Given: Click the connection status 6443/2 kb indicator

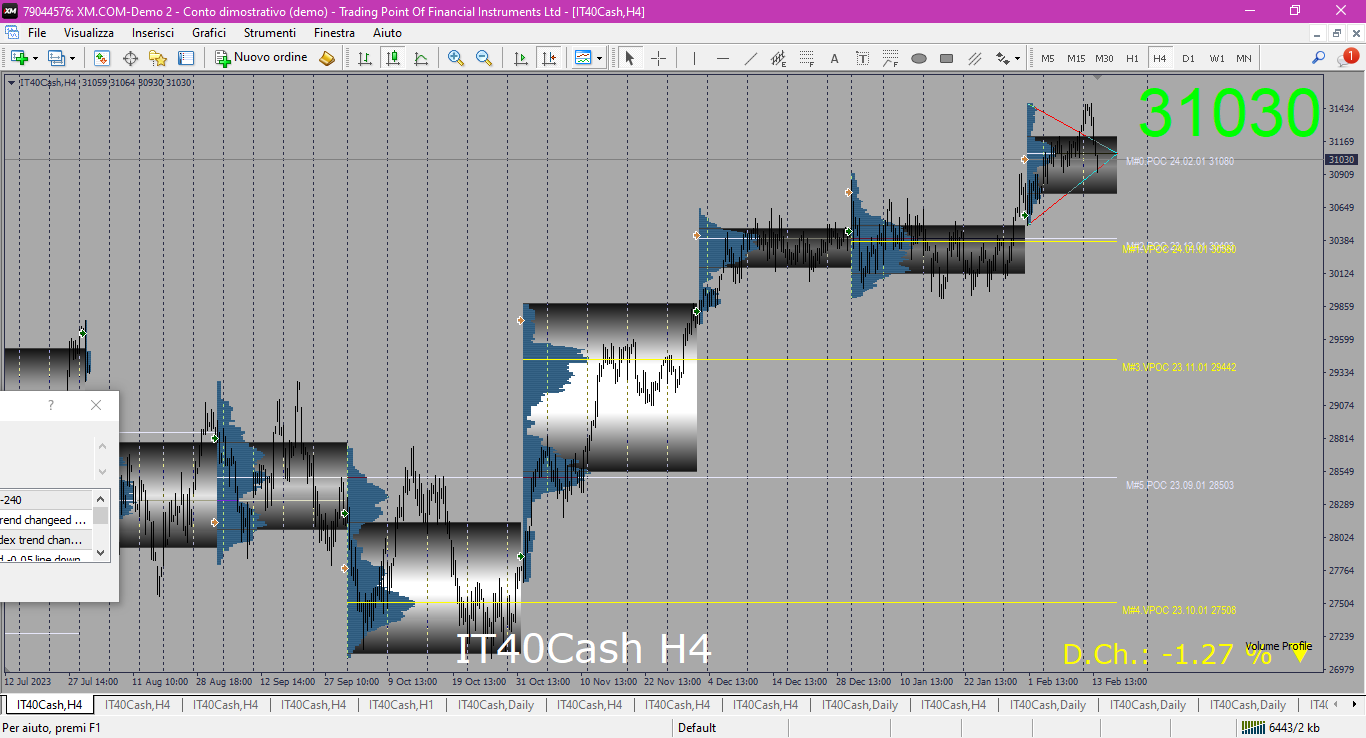Looking at the screenshot, I should [1283, 728].
